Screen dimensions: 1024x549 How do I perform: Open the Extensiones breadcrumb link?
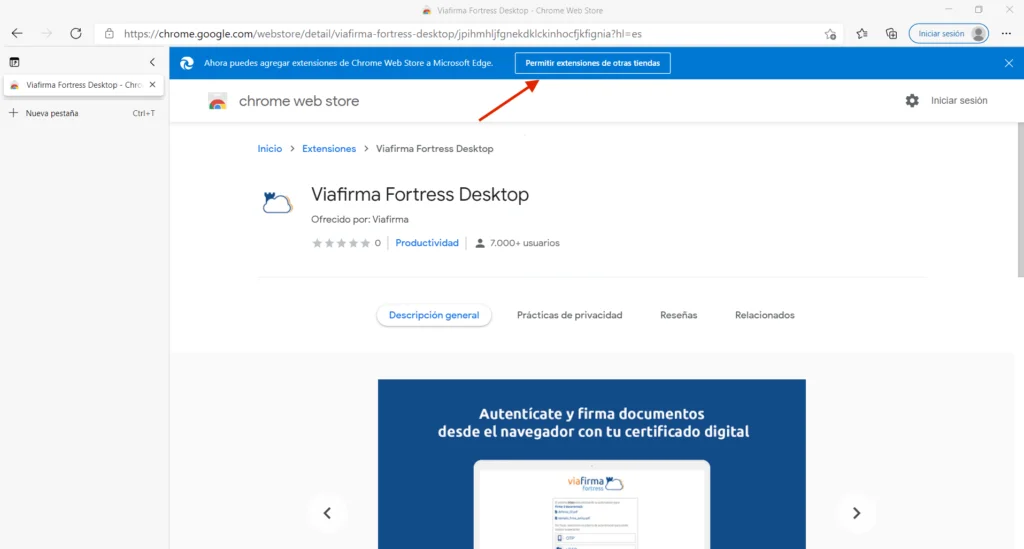coord(328,149)
